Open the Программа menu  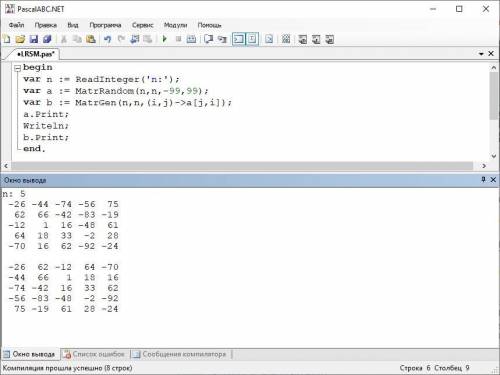pyautogui.click(x=105, y=25)
